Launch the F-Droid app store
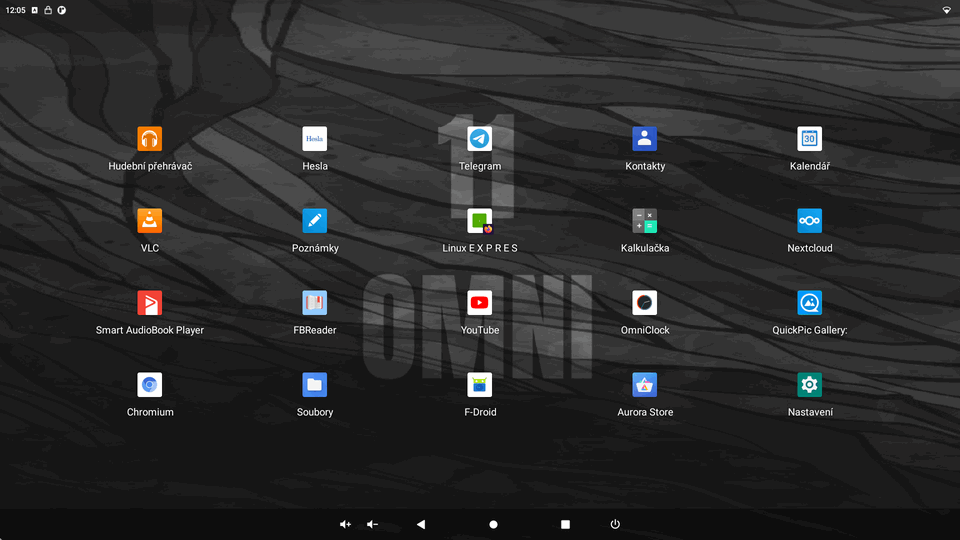Screen dimensions: 960x540 point(479,385)
